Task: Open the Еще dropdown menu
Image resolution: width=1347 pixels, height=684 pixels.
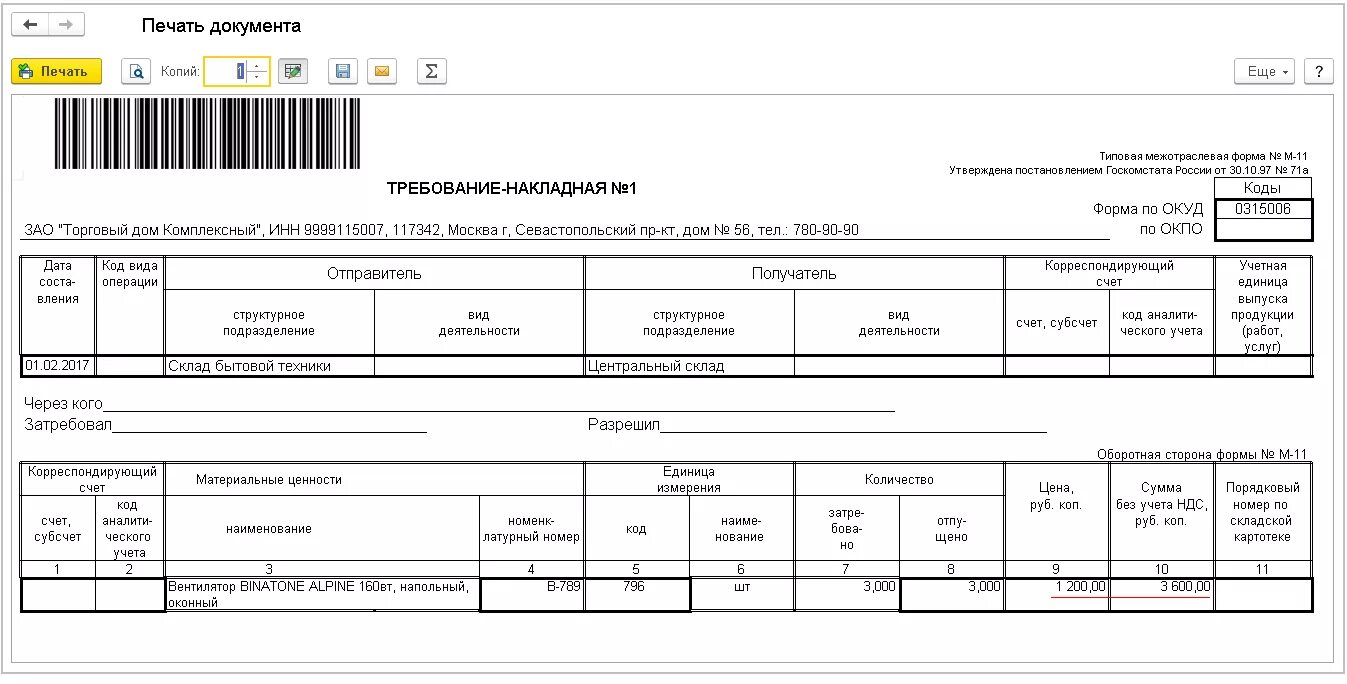Action: pyautogui.click(x=1265, y=71)
